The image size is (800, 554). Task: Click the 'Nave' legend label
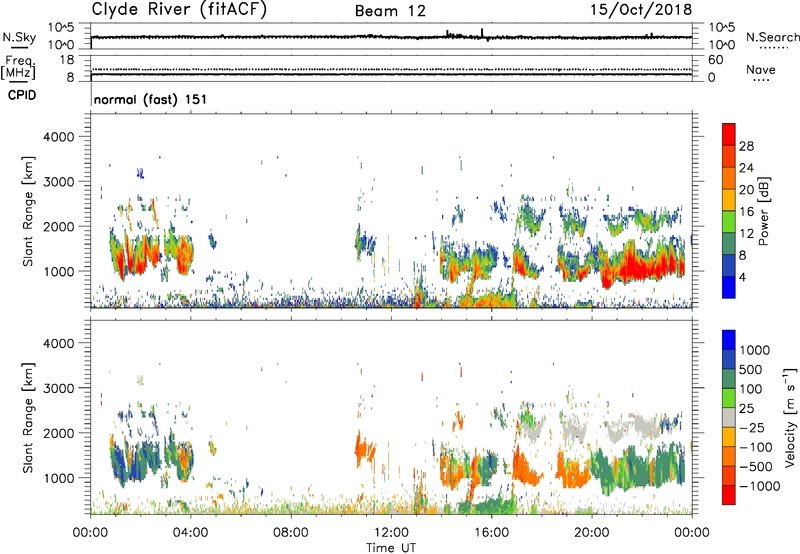point(761,69)
